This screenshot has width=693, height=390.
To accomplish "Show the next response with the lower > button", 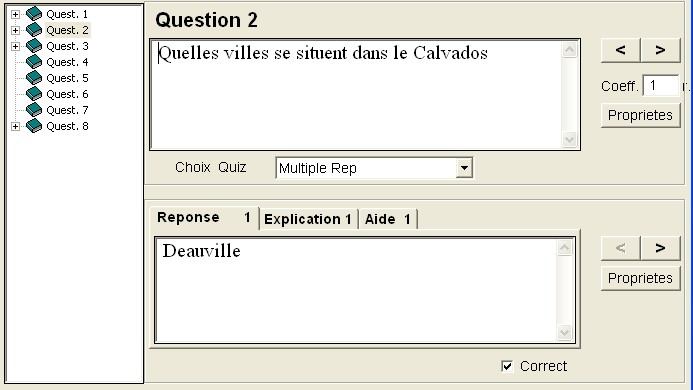I will 660,248.
